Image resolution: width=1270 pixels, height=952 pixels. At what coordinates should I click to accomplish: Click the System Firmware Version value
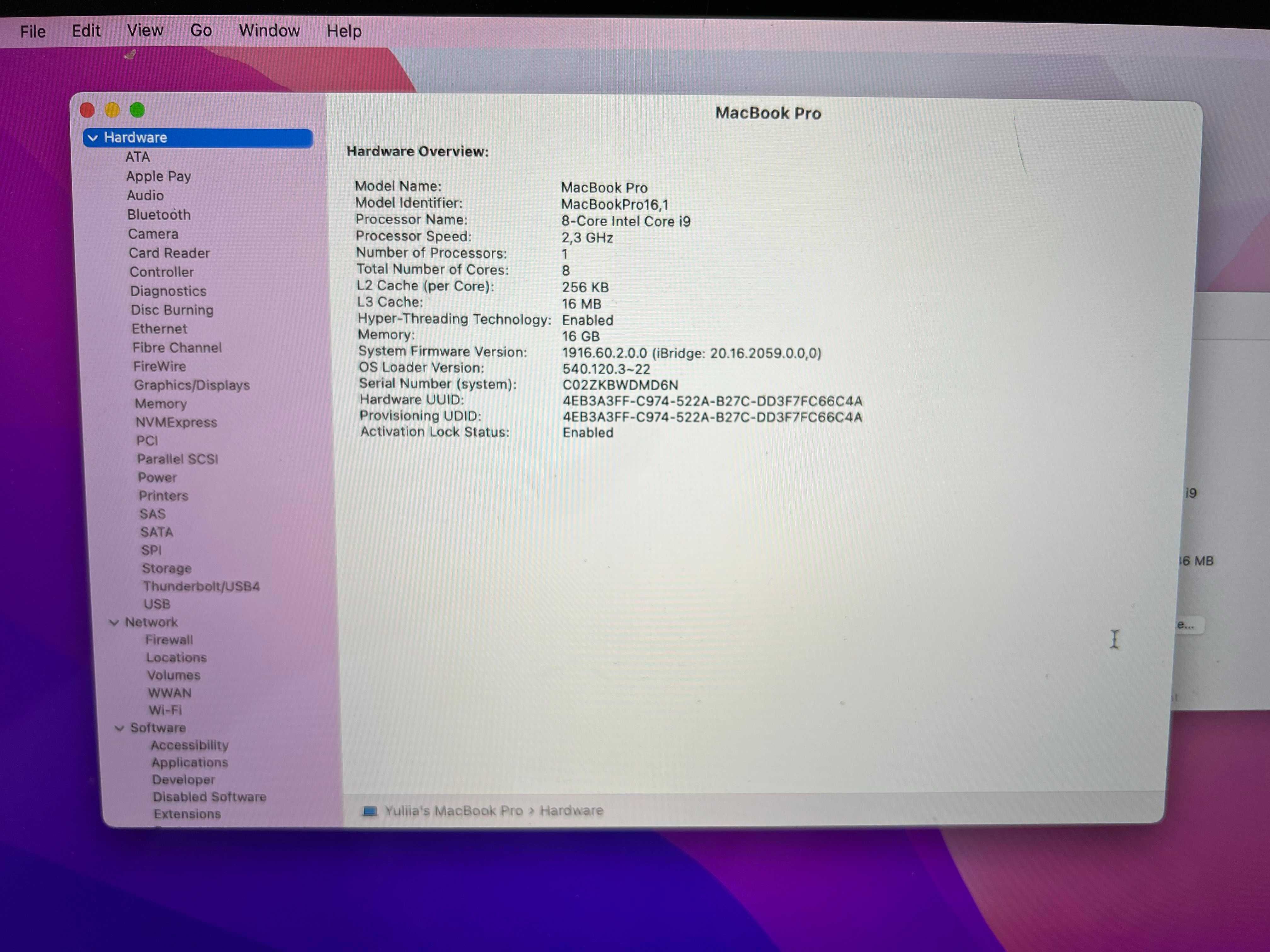(x=691, y=353)
